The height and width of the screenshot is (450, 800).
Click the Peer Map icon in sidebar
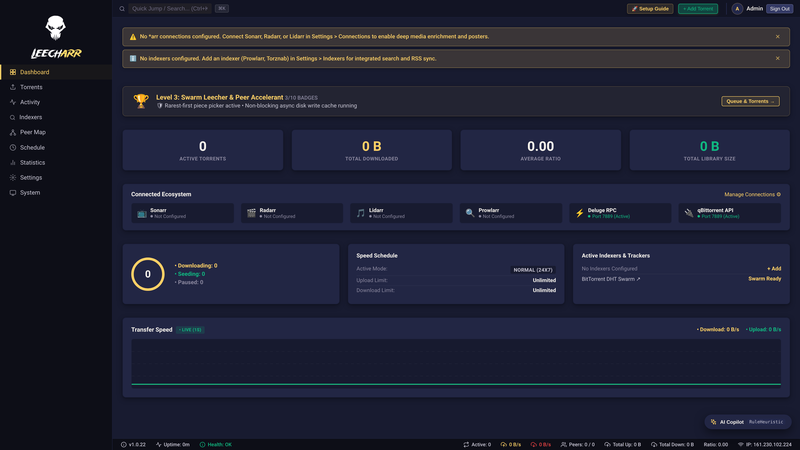point(13,132)
